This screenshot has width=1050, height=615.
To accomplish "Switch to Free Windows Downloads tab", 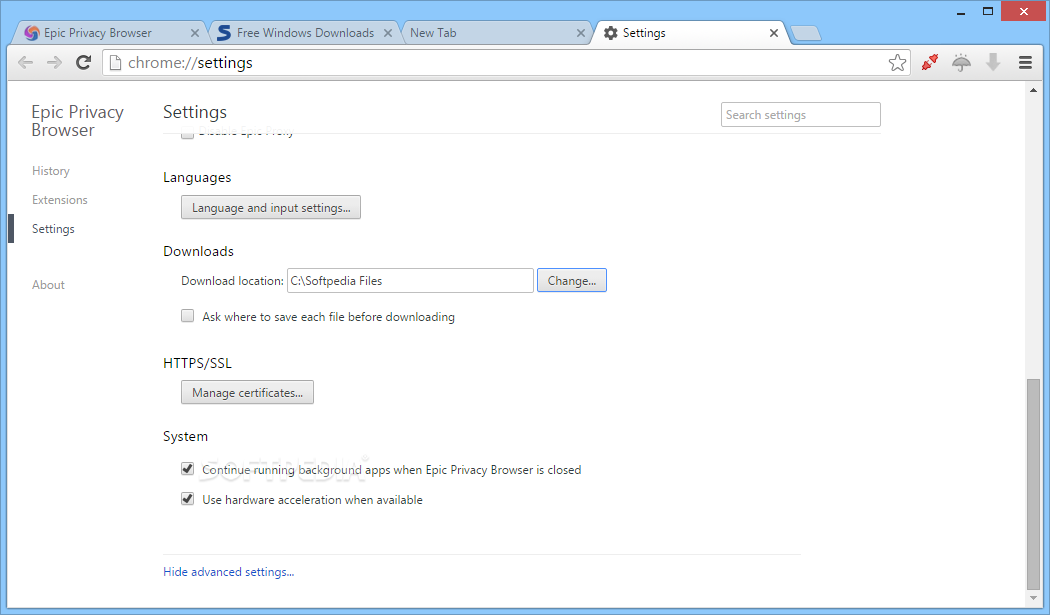I will (x=305, y=33).
